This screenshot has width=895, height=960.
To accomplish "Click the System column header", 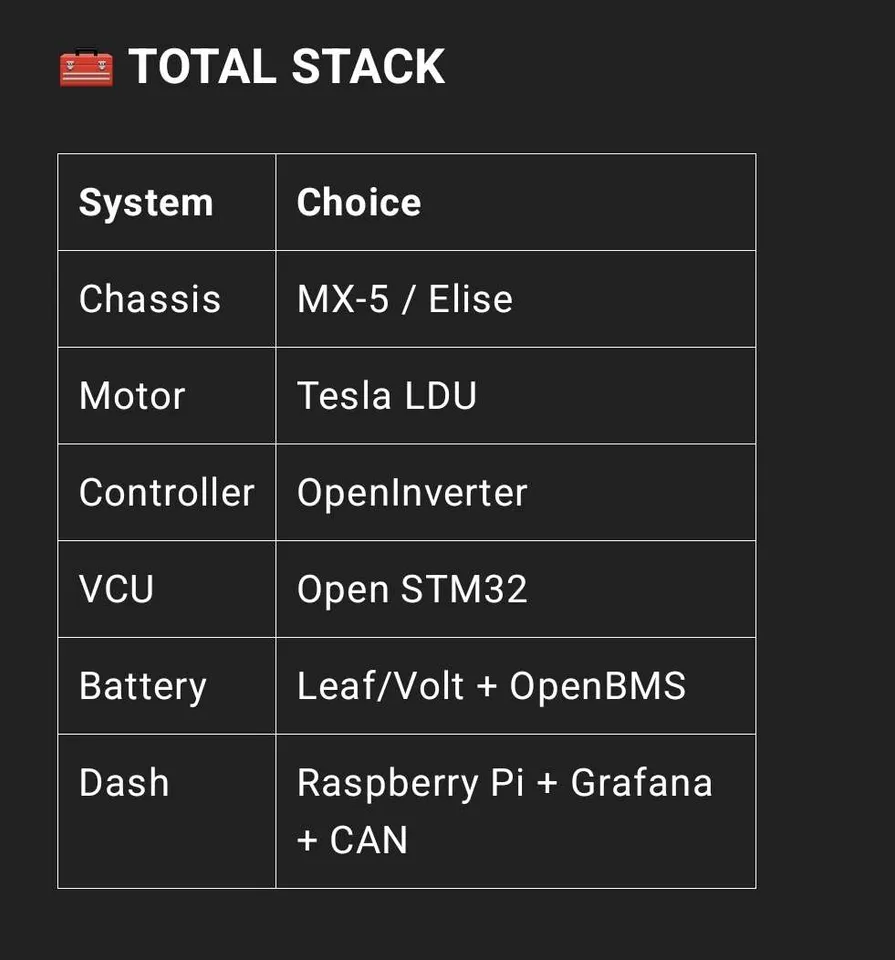I will [x=146, y=203].
